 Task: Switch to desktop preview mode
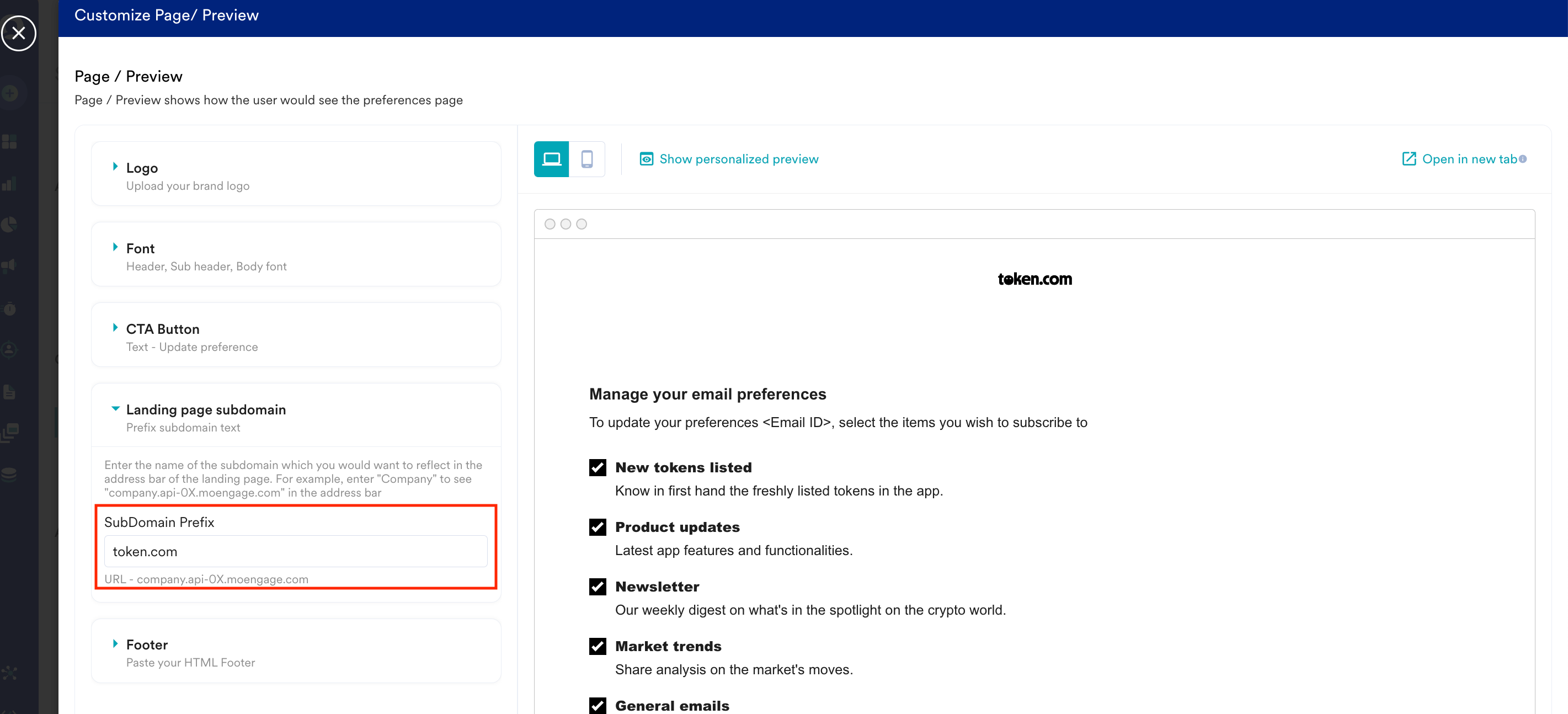551,159
